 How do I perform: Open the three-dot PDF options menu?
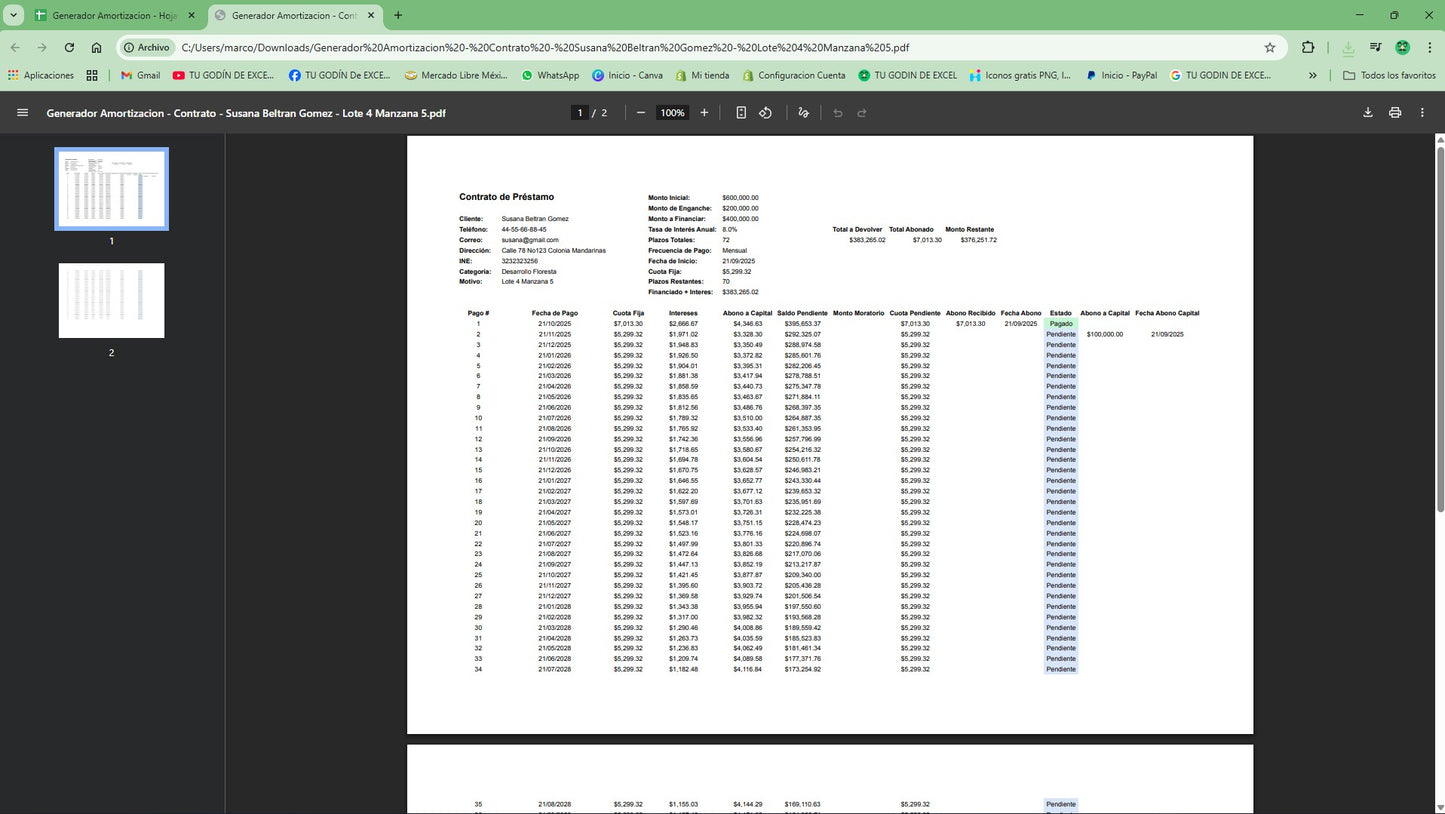1422,112
